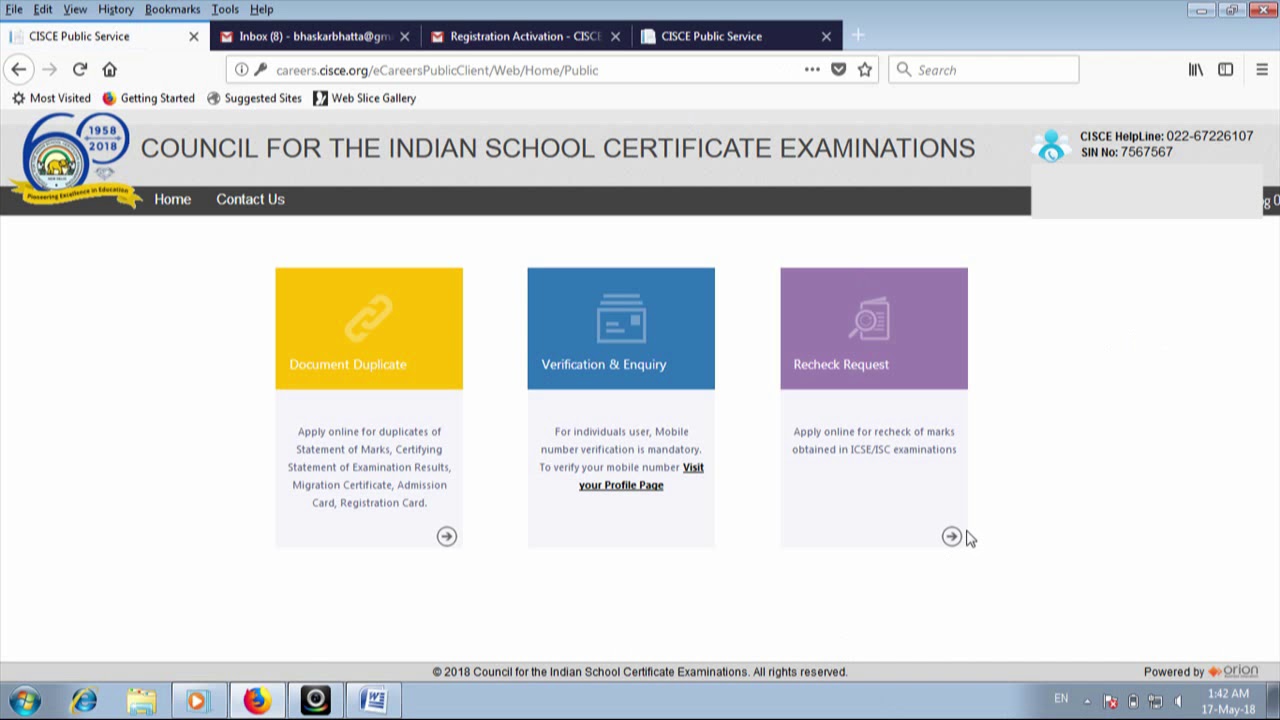
Task: Show hidden tray icons arrow
Action: click(x=1087, y=701)
